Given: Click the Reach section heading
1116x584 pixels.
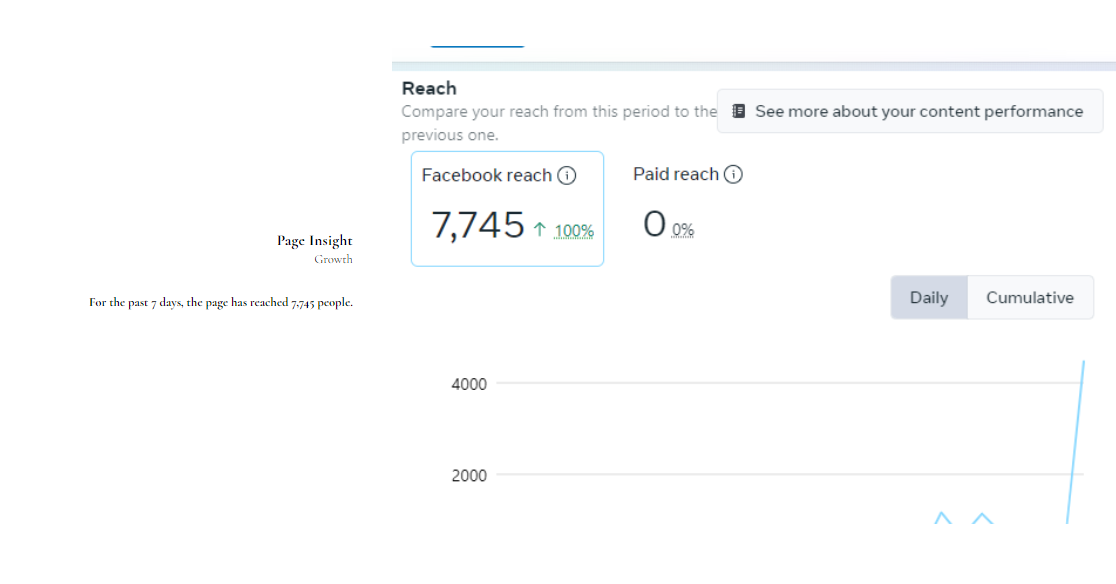Looking at the screenshot, I should (x=429, y=88).
